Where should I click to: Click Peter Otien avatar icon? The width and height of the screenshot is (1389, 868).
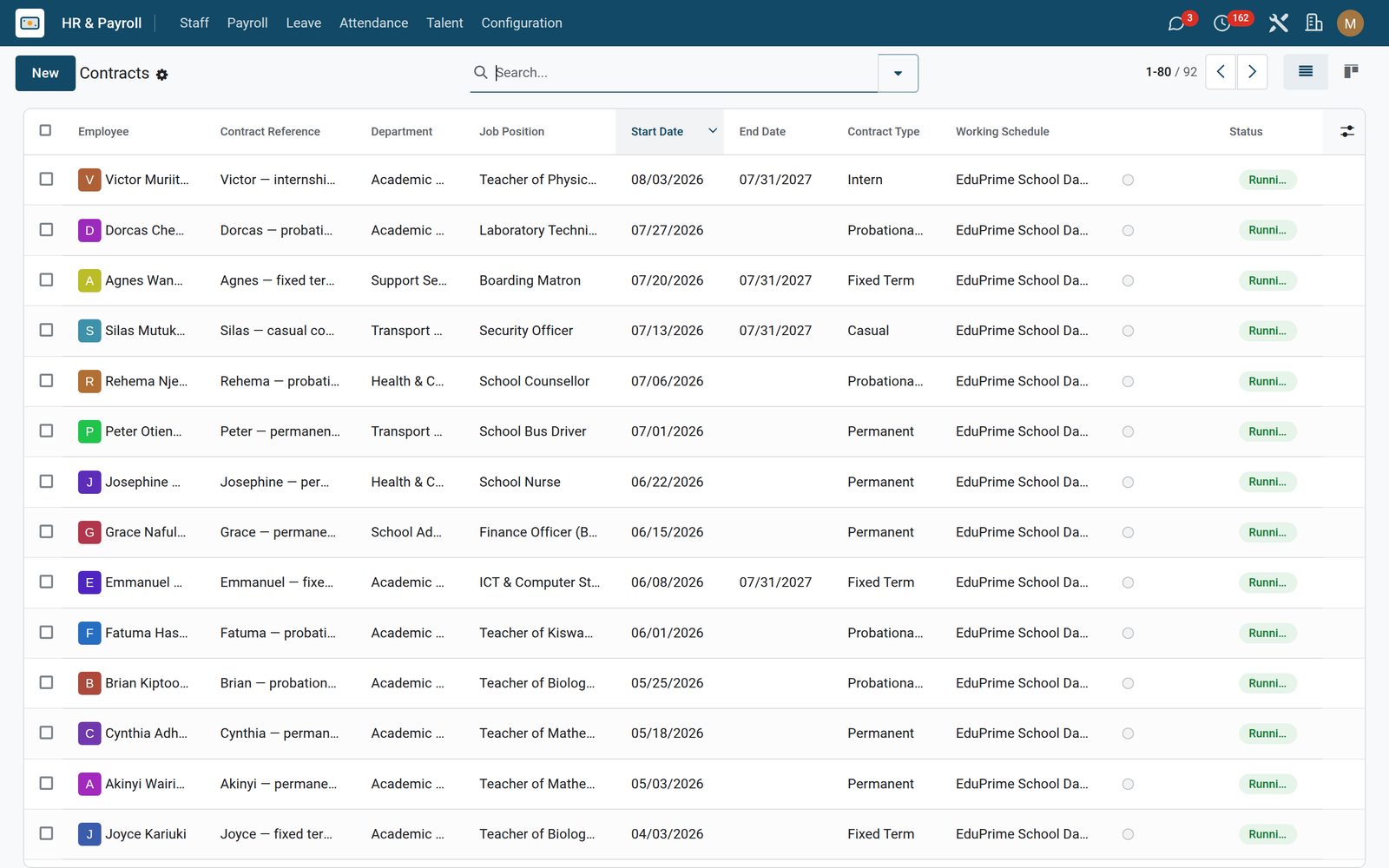coord(89,431)
